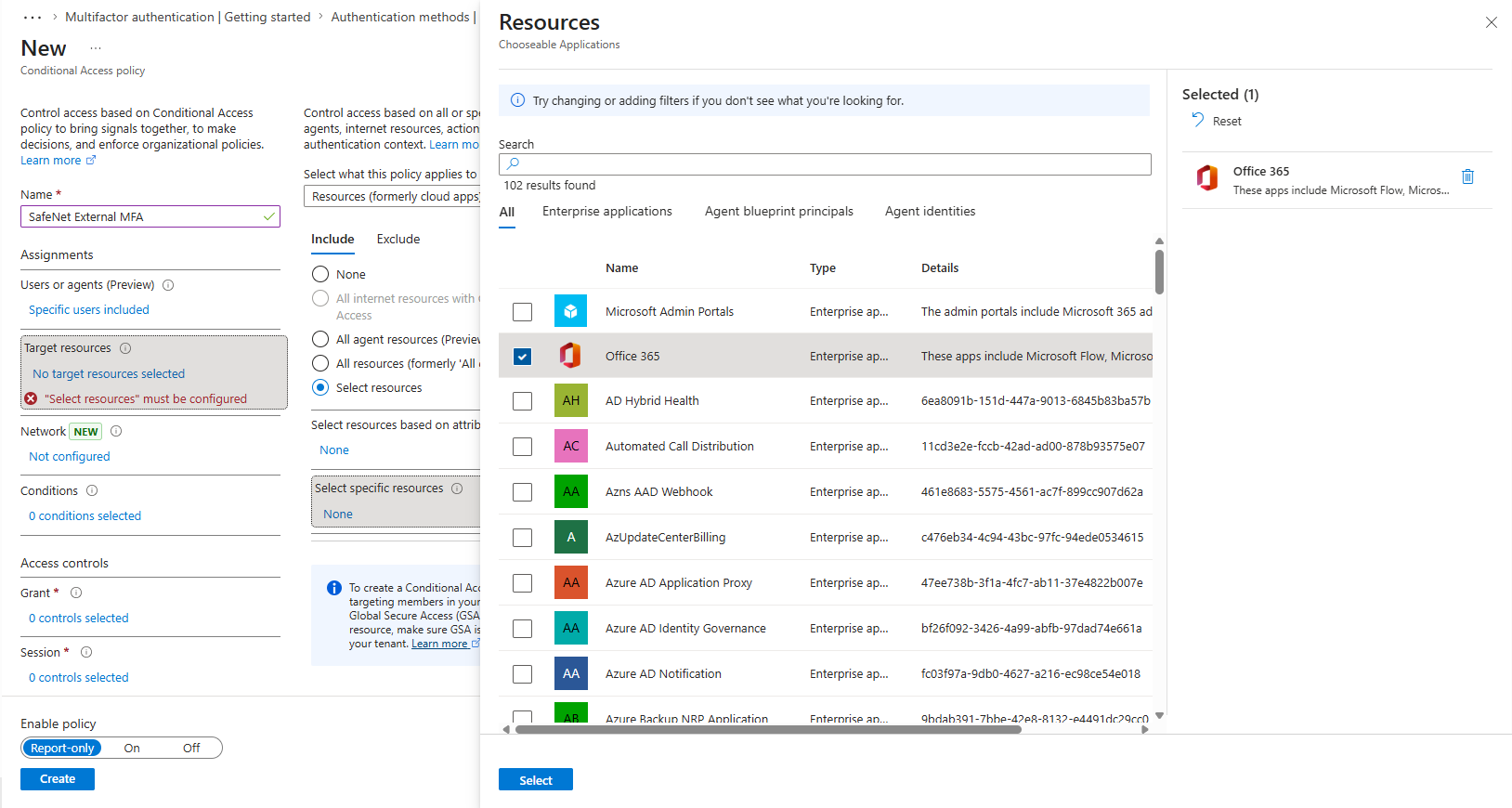Click the Office 365 icon in Selected pane
The height and width of the screenshot is (808, 1512).
click(1207, 177)
